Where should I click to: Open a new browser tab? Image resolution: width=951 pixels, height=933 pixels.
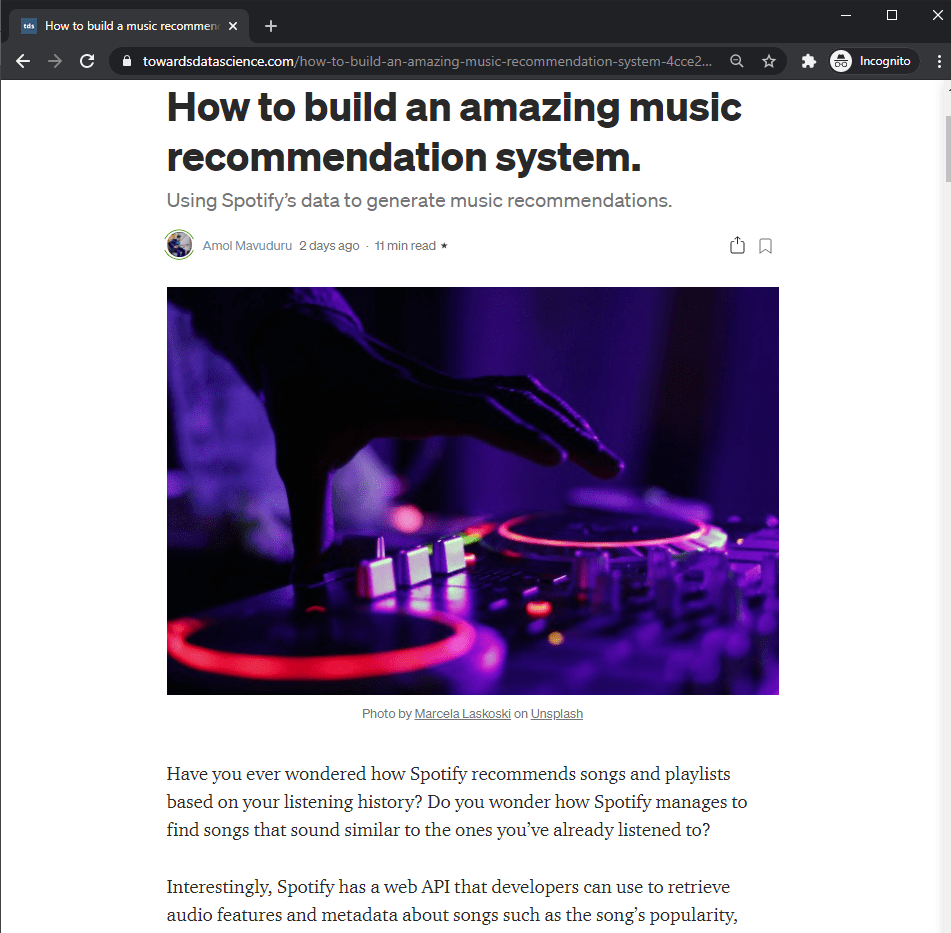coord(270,26)
